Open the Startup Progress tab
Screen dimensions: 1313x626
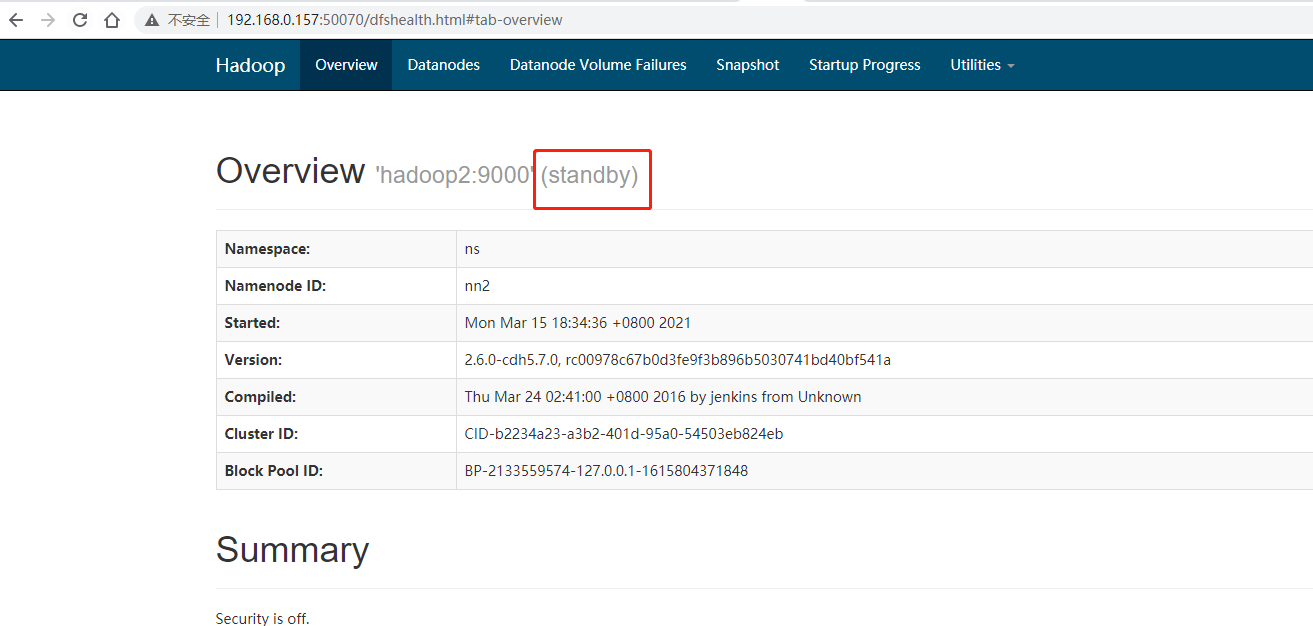click(865, 65)
